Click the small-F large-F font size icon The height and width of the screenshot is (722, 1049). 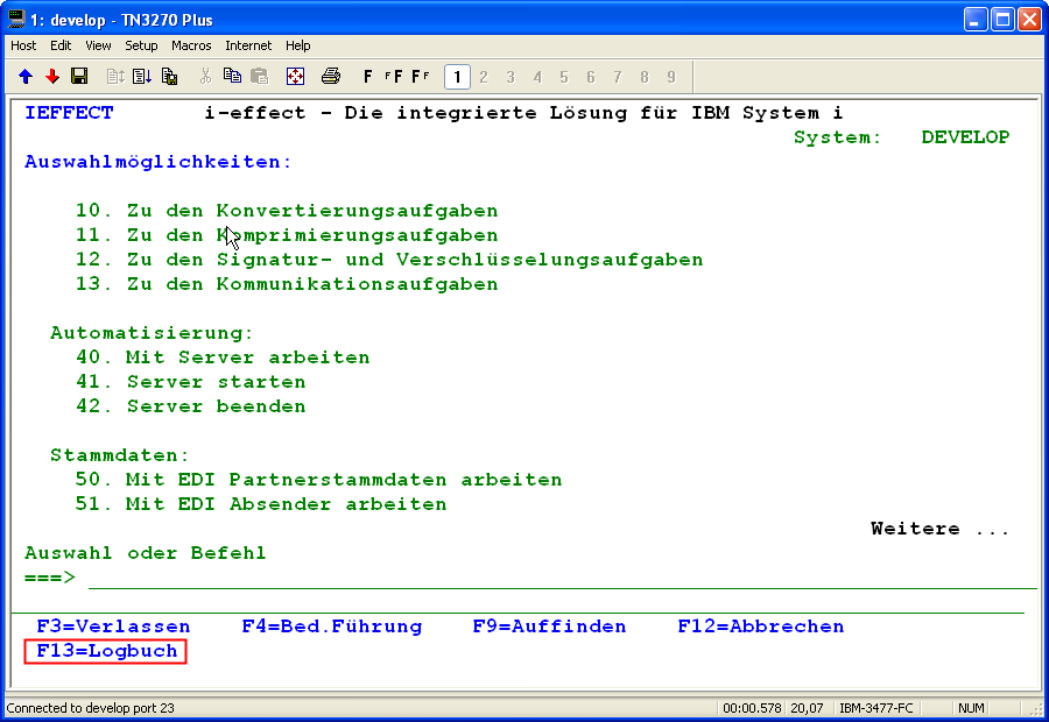tap(394, 77)
